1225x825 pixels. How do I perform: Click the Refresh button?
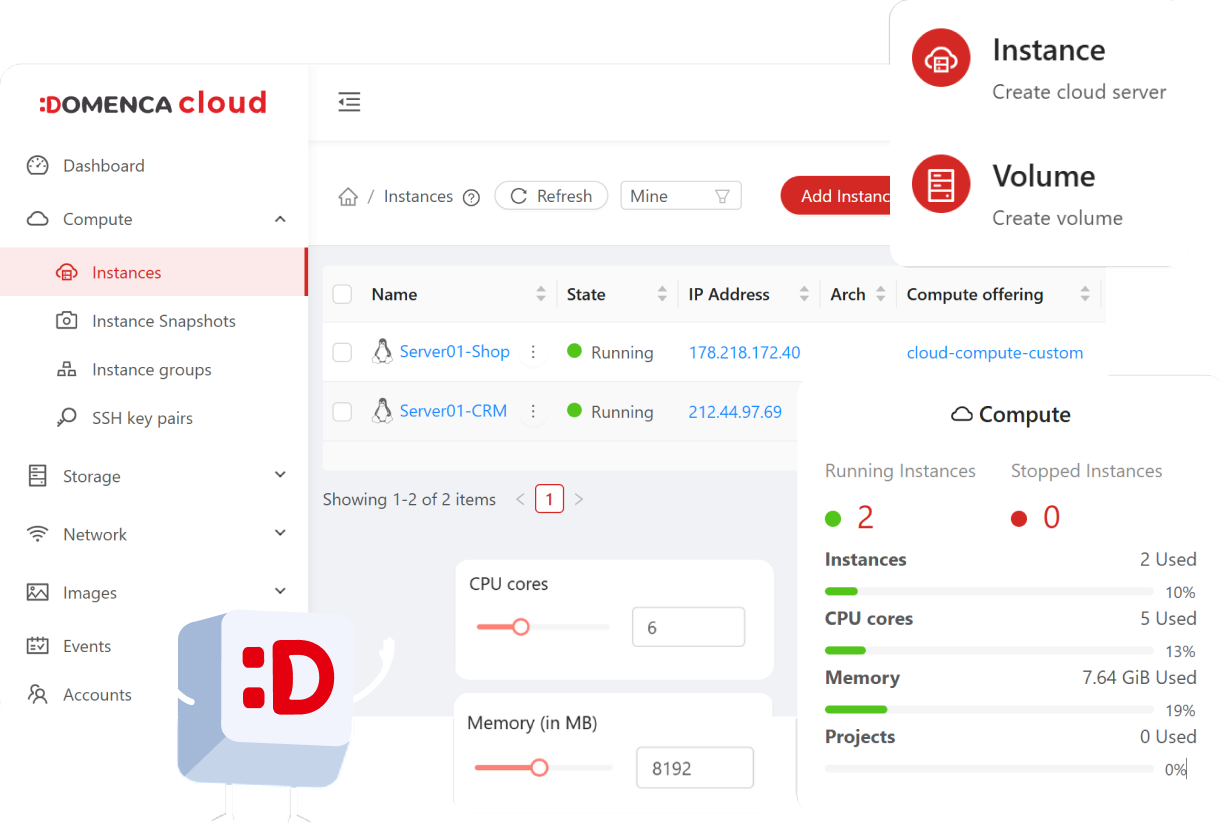pos(551,196)
